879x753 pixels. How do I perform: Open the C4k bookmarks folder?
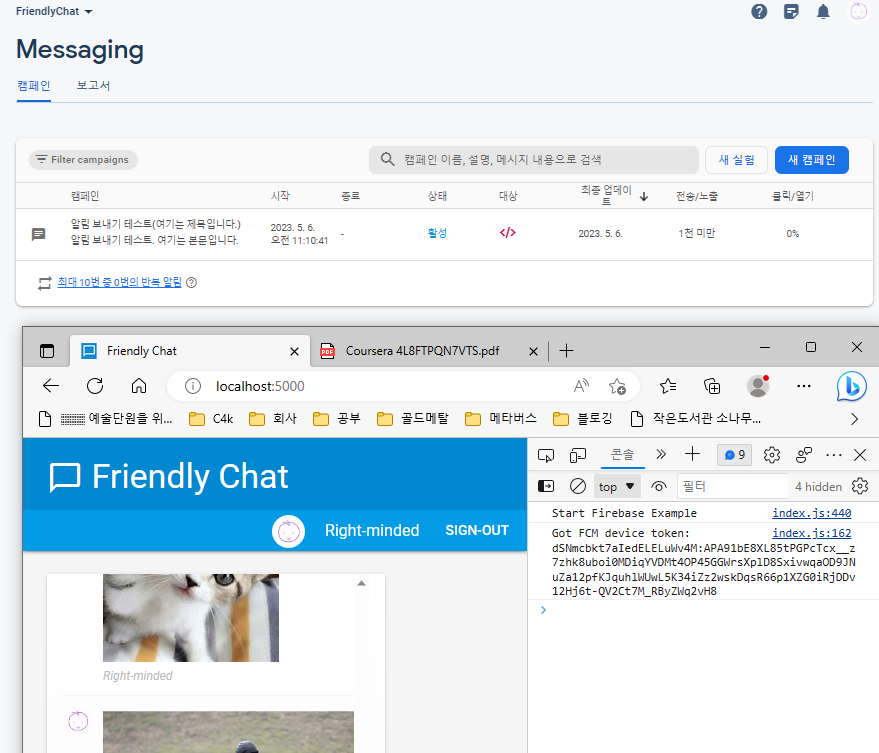pyautogui.click(x=211, y=418)
